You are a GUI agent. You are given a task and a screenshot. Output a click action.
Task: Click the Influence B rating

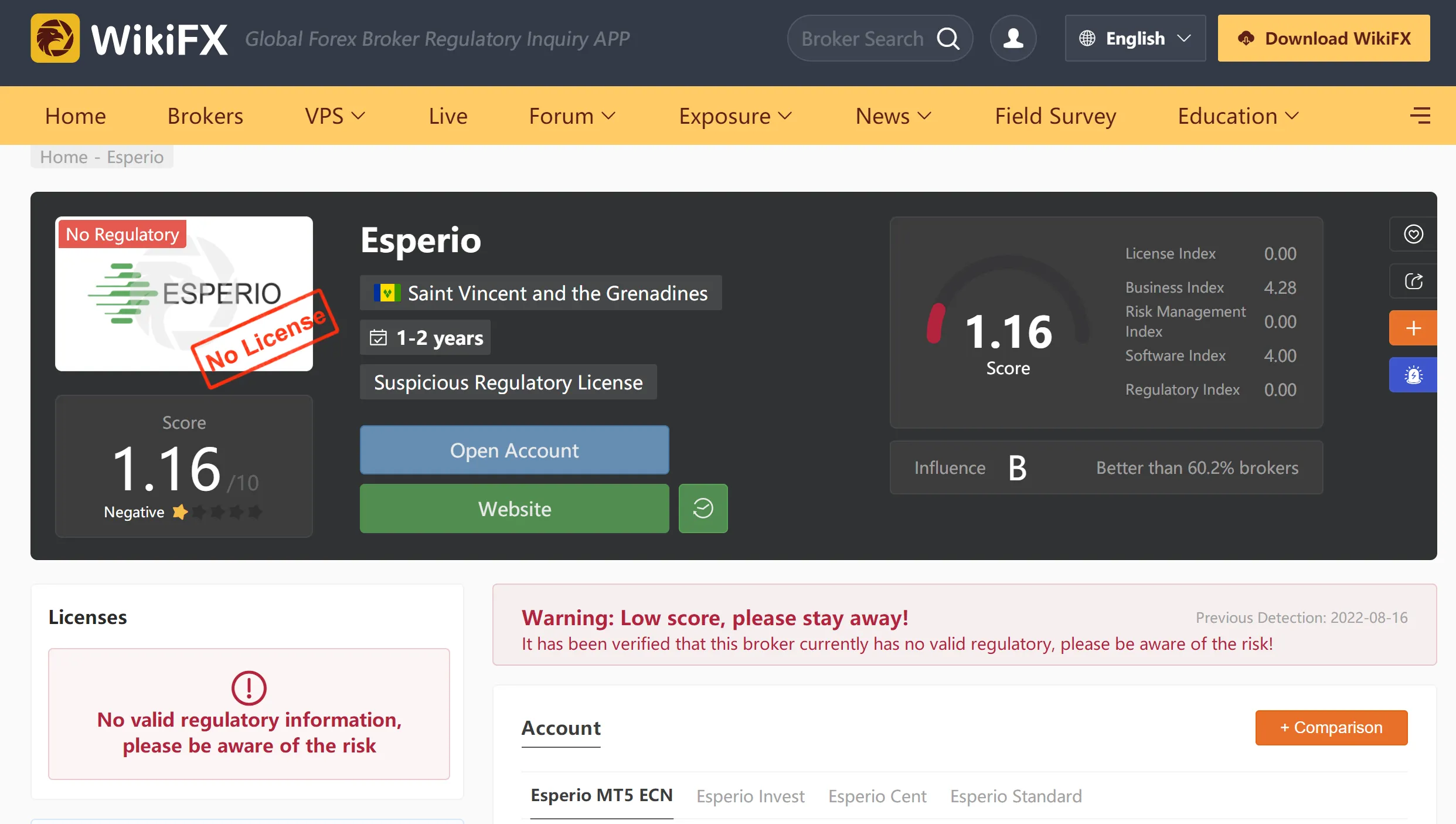click(x=1017, y=467)
